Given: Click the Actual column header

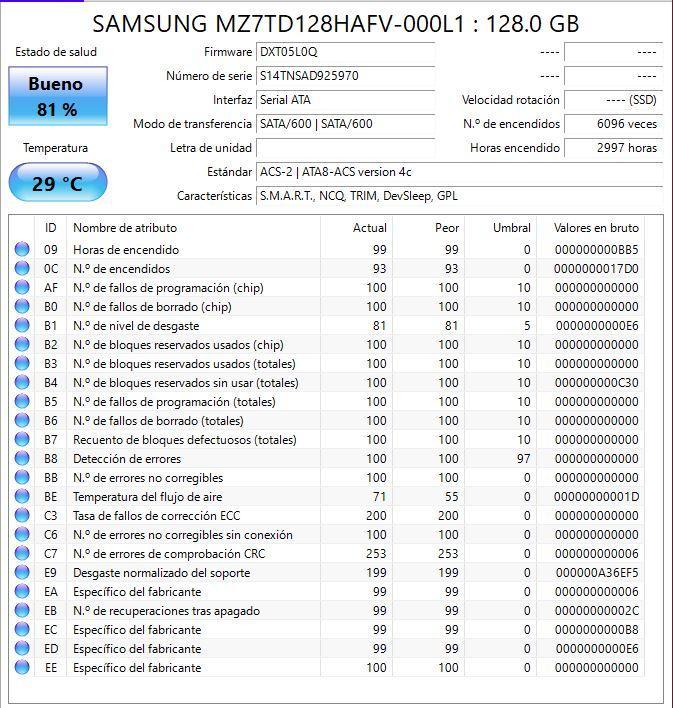Looking at the screenshot, I should (x=356, y=228).
